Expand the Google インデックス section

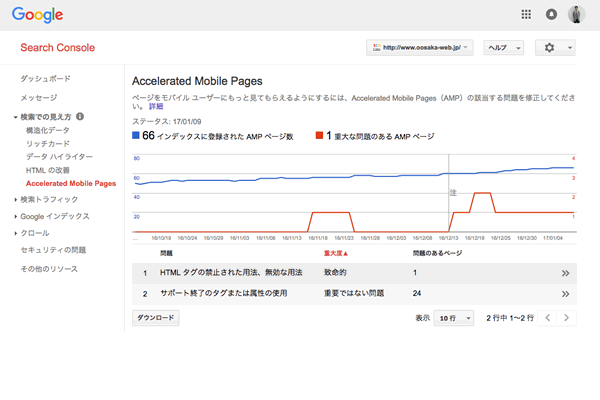(x=15, y=217)
